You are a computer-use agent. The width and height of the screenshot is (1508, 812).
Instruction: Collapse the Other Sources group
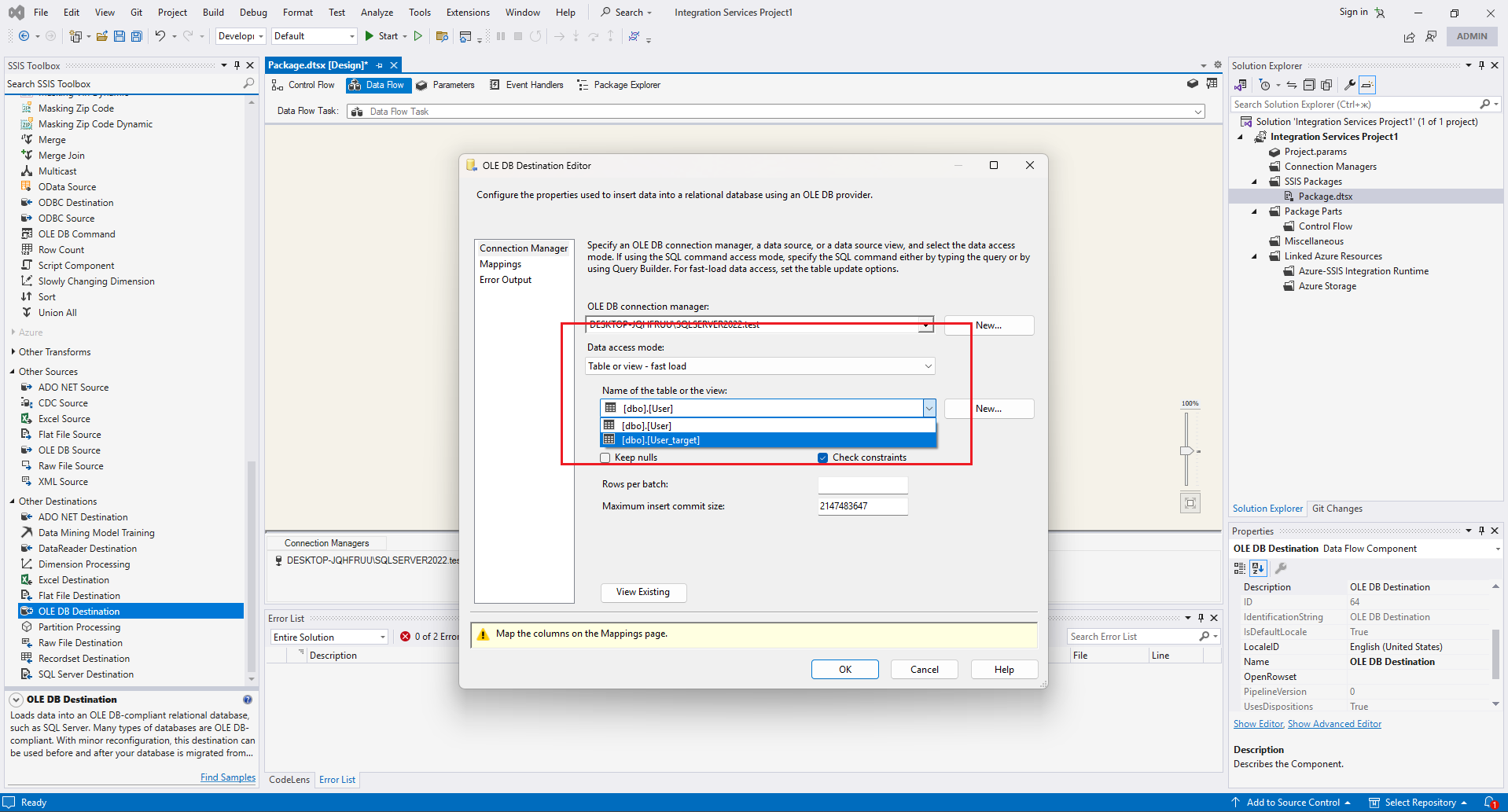13,372
